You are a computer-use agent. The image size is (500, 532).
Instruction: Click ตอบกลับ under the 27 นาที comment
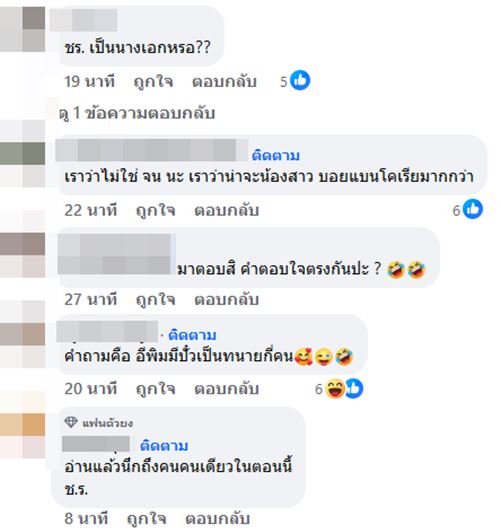227,300
